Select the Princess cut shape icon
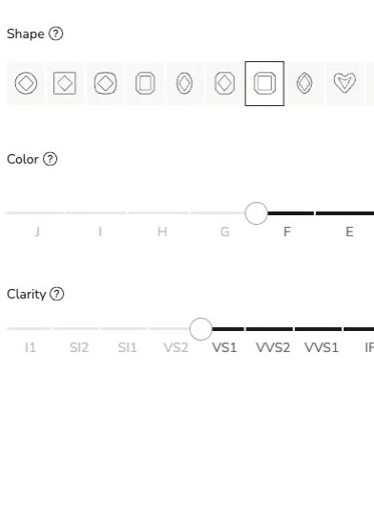 (x=65, y=83)
